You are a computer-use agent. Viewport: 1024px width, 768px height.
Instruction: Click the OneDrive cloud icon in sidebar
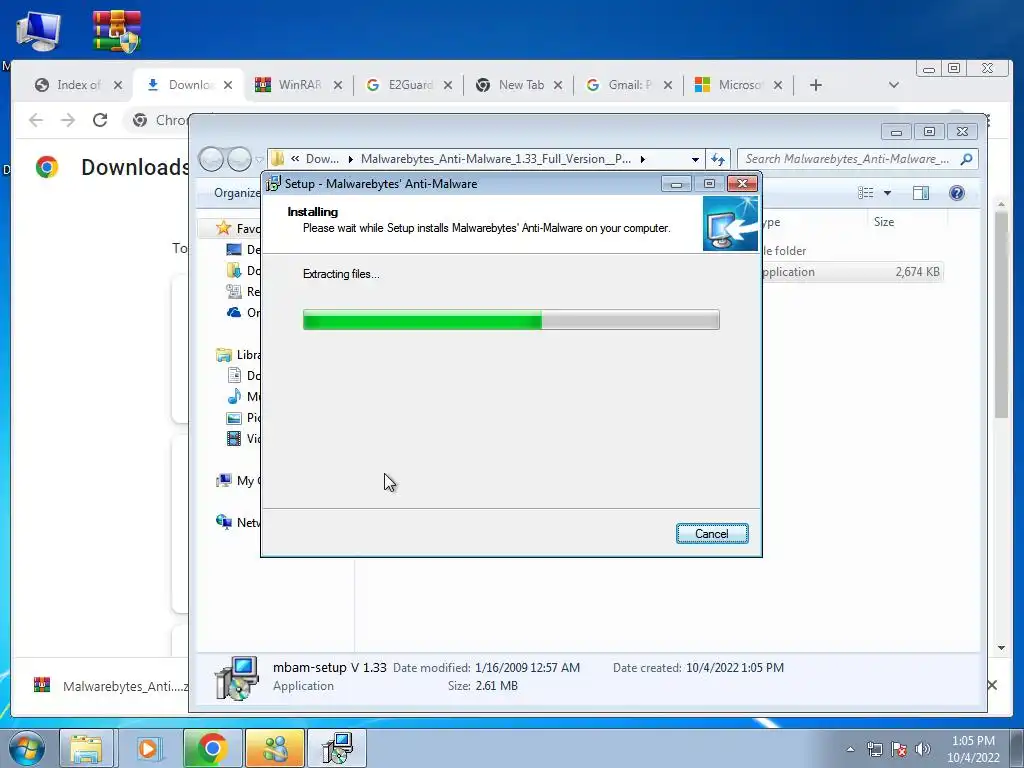coord(234,313)
